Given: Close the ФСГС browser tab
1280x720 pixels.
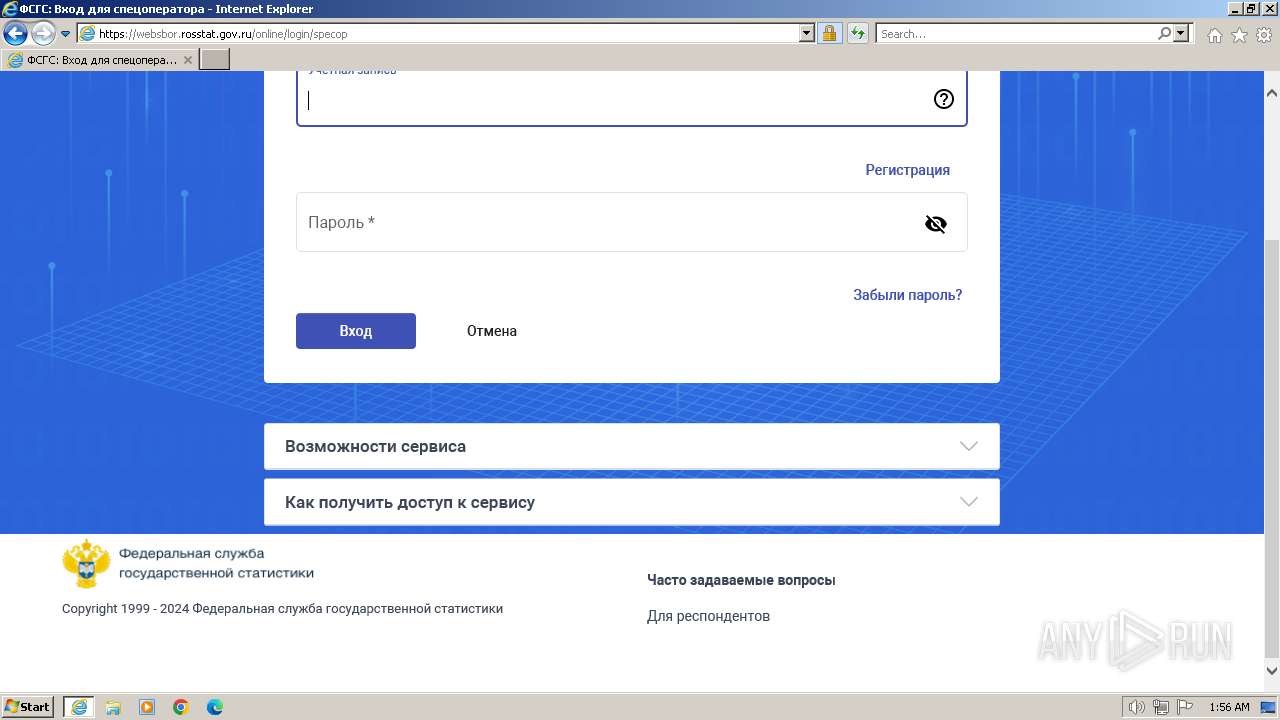Looking at the screenshot, I should pyautogui.click(x=188, y=60).
